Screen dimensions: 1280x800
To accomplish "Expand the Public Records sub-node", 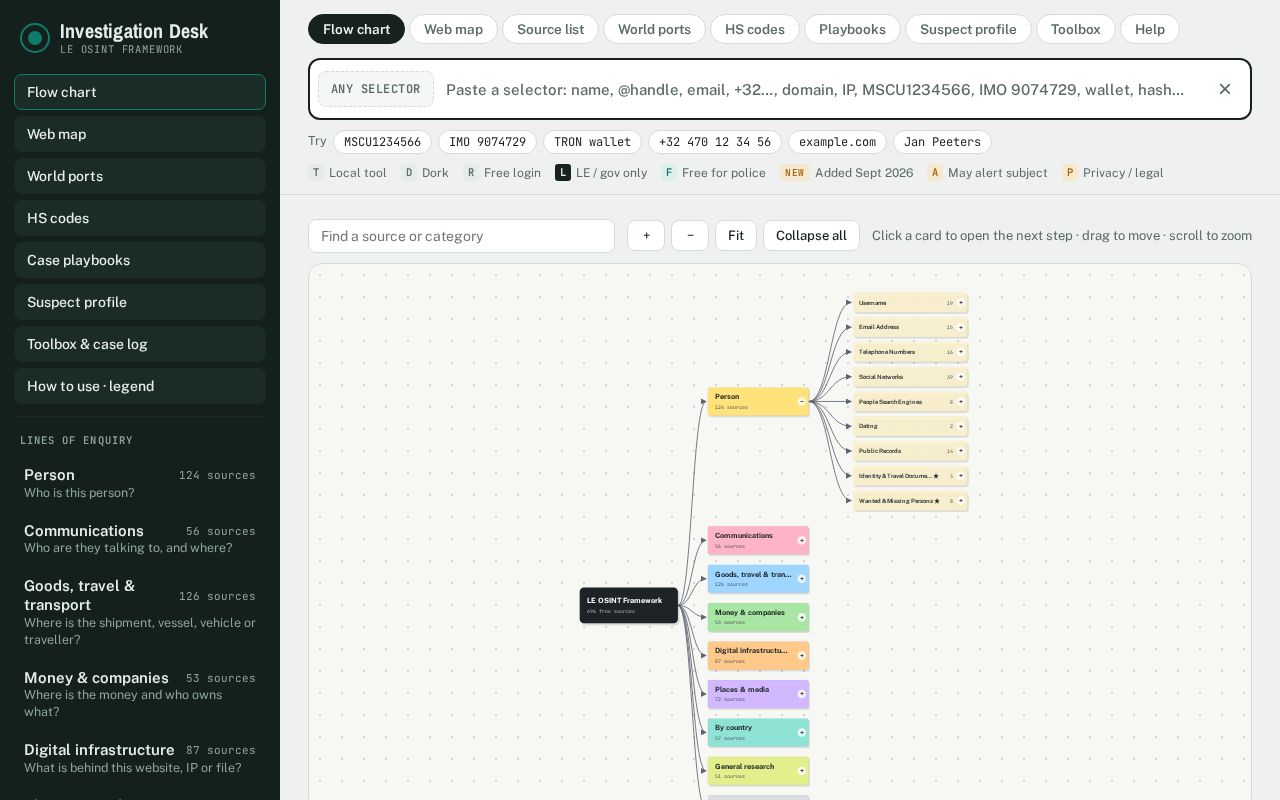I will (961, 451).
